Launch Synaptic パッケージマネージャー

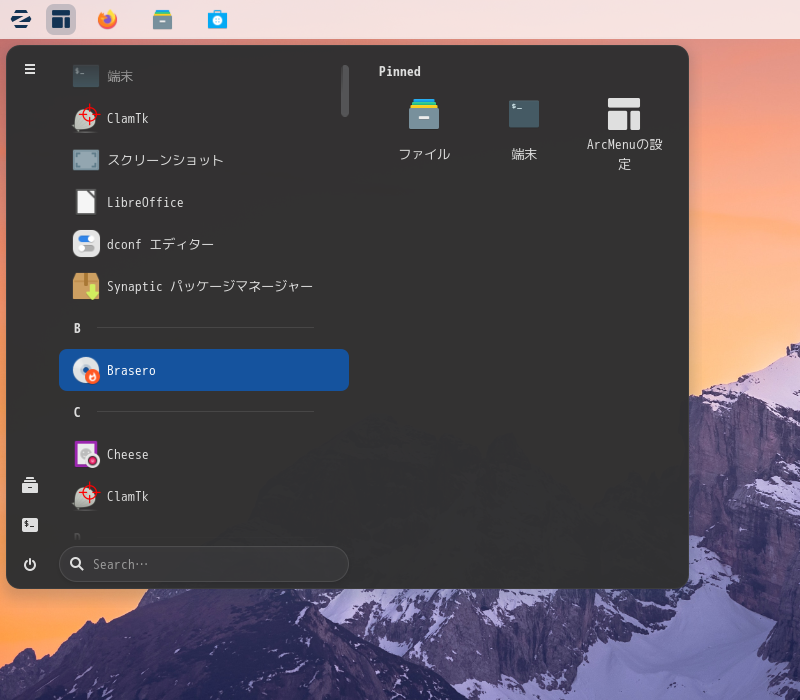(x=204, y=286)
